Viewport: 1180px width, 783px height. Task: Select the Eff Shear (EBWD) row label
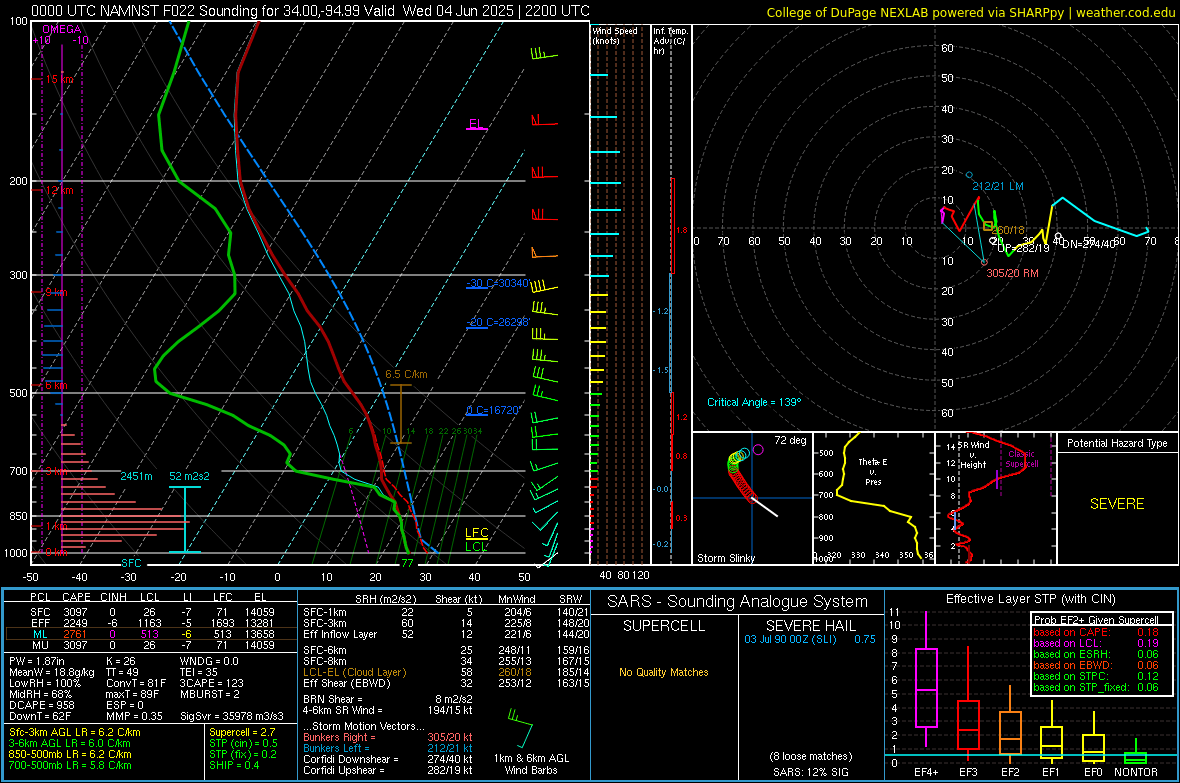(347, 683)
